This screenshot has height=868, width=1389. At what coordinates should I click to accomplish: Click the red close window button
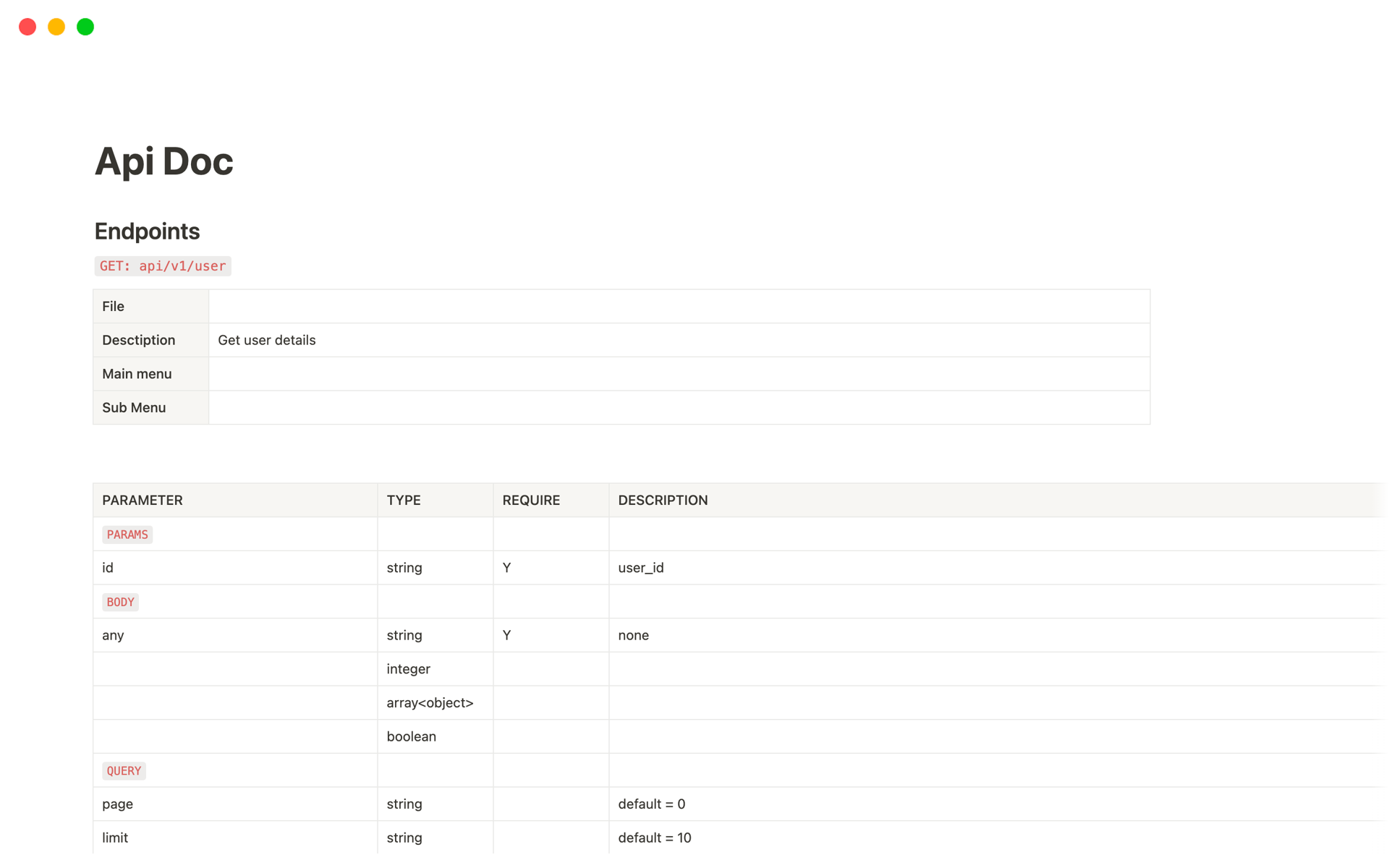27,27
